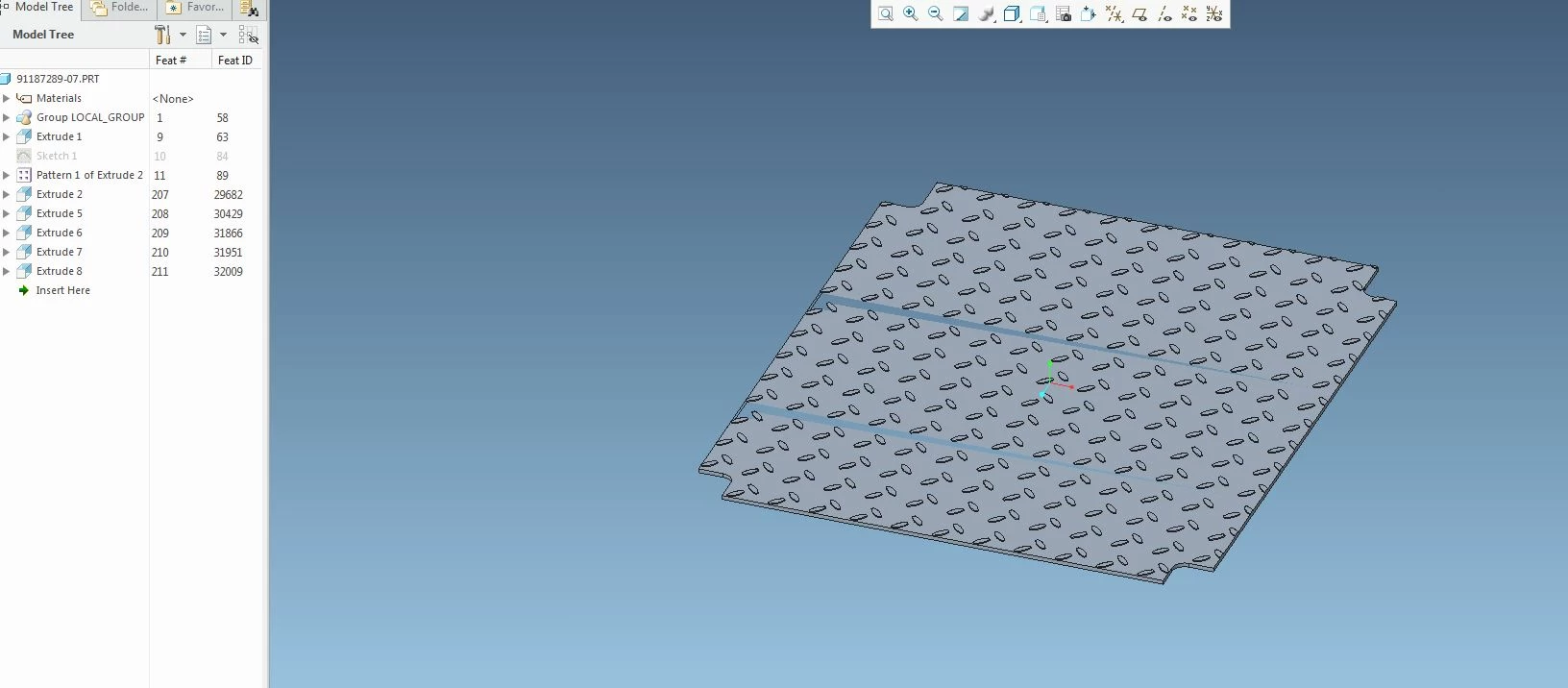Click the Model Tree settings hammer icon
This screenshot has height=688, width=1568.
(162, 35)
